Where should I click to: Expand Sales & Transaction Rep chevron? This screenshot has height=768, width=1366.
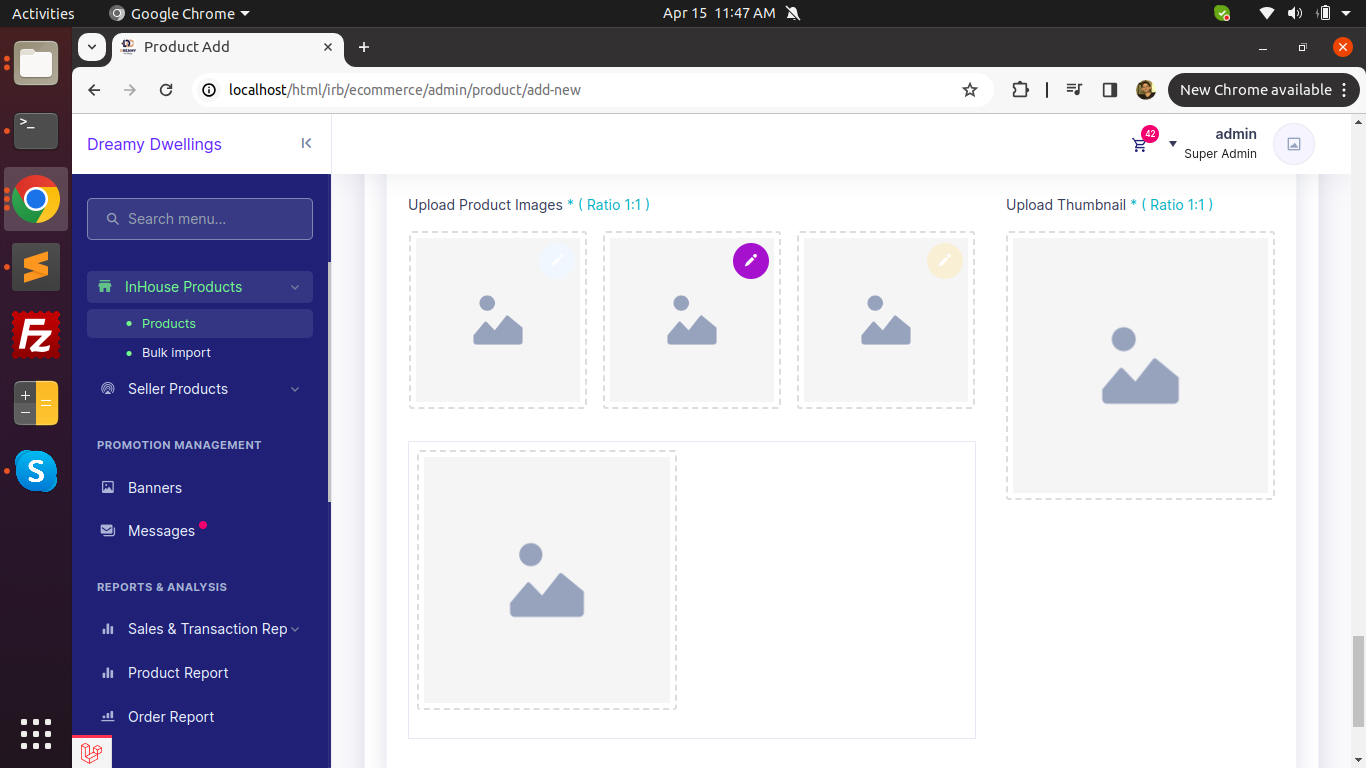(x=295, y=629)
